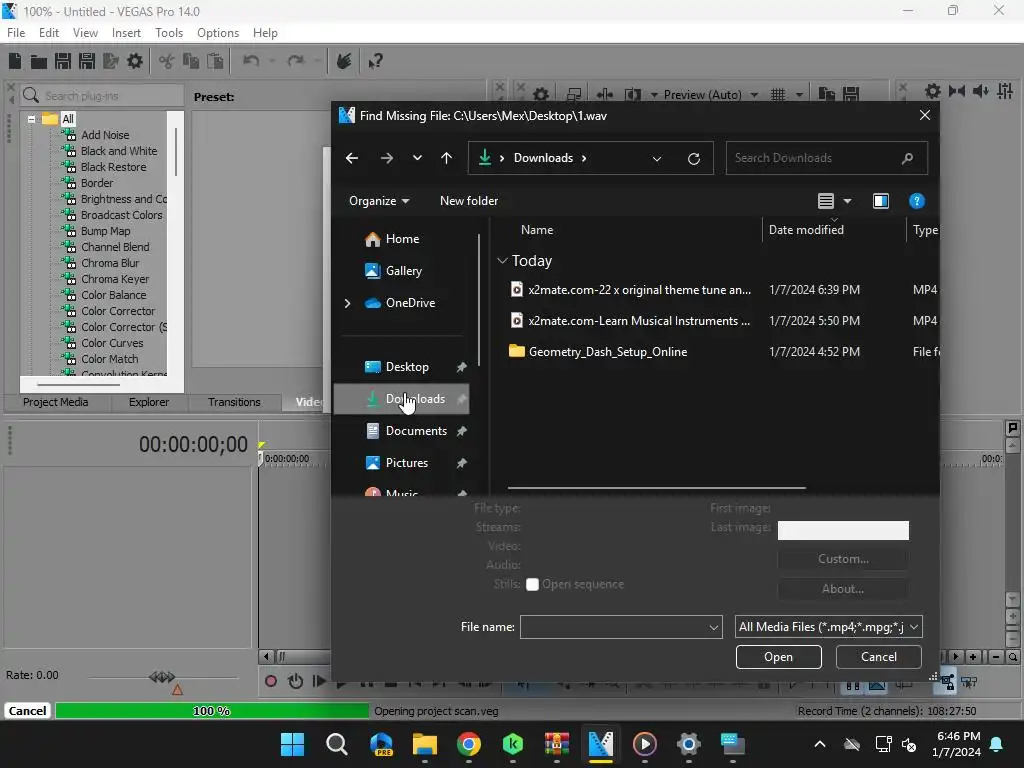This screenshot has width=1024, height=768.
Task: Go forward in the file dialog
Action: click(x=387, y=158)
